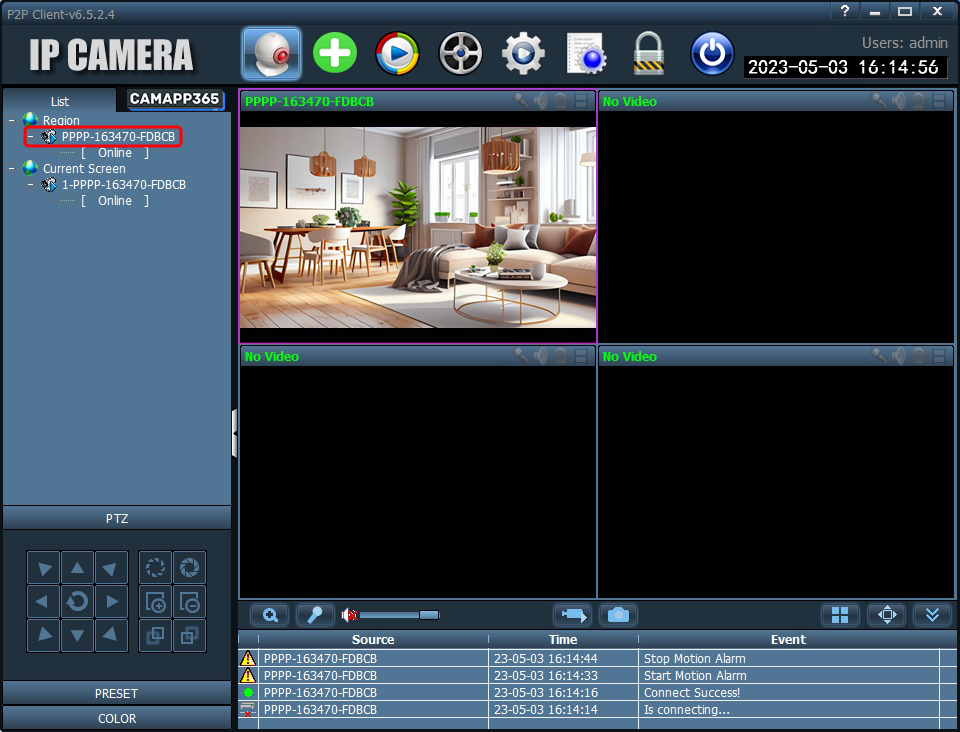The height and width of the screenshot is (732, 960).
Task: Toggle microphone on bottom-left No Video pane
Action: [521, 356]
